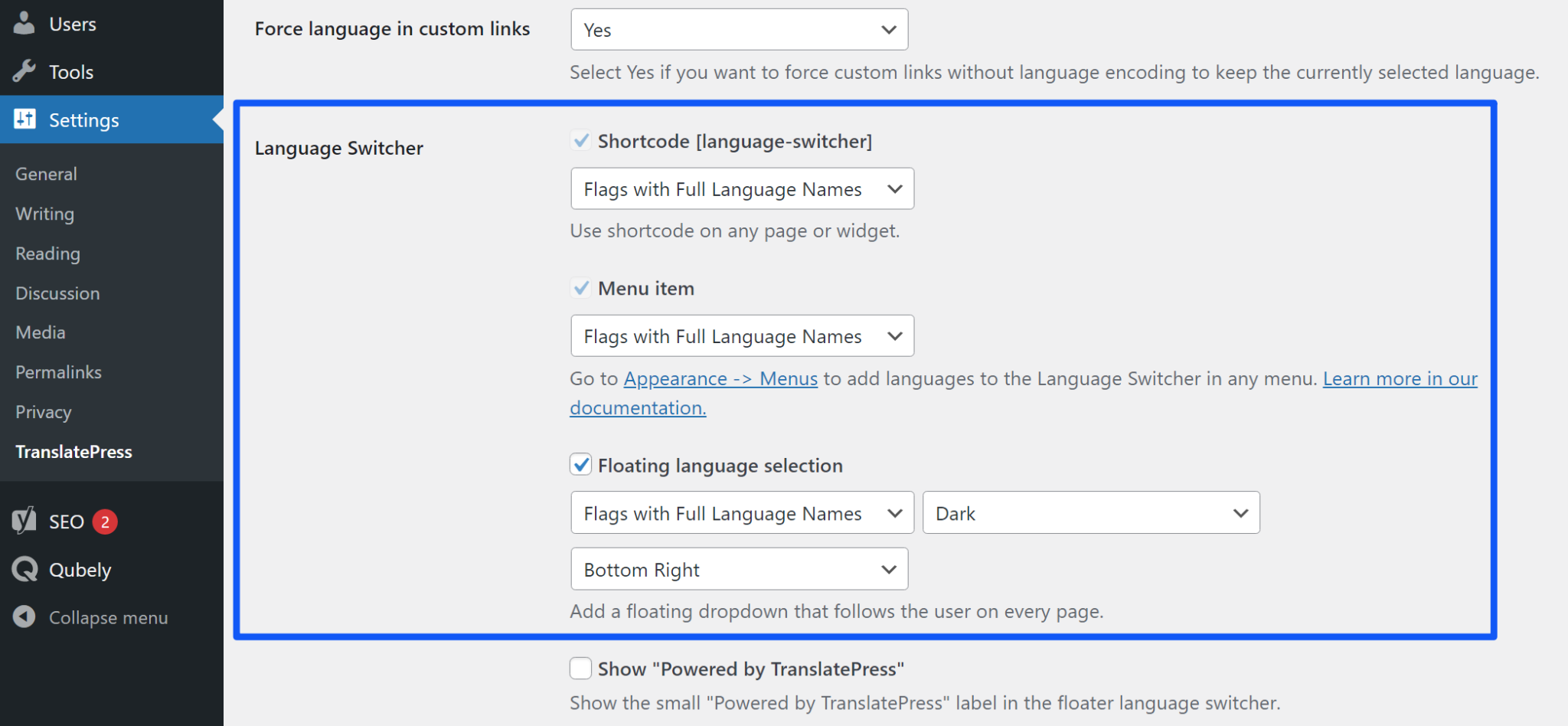Select the Tools wrench icon

click(x=24, y=71)
